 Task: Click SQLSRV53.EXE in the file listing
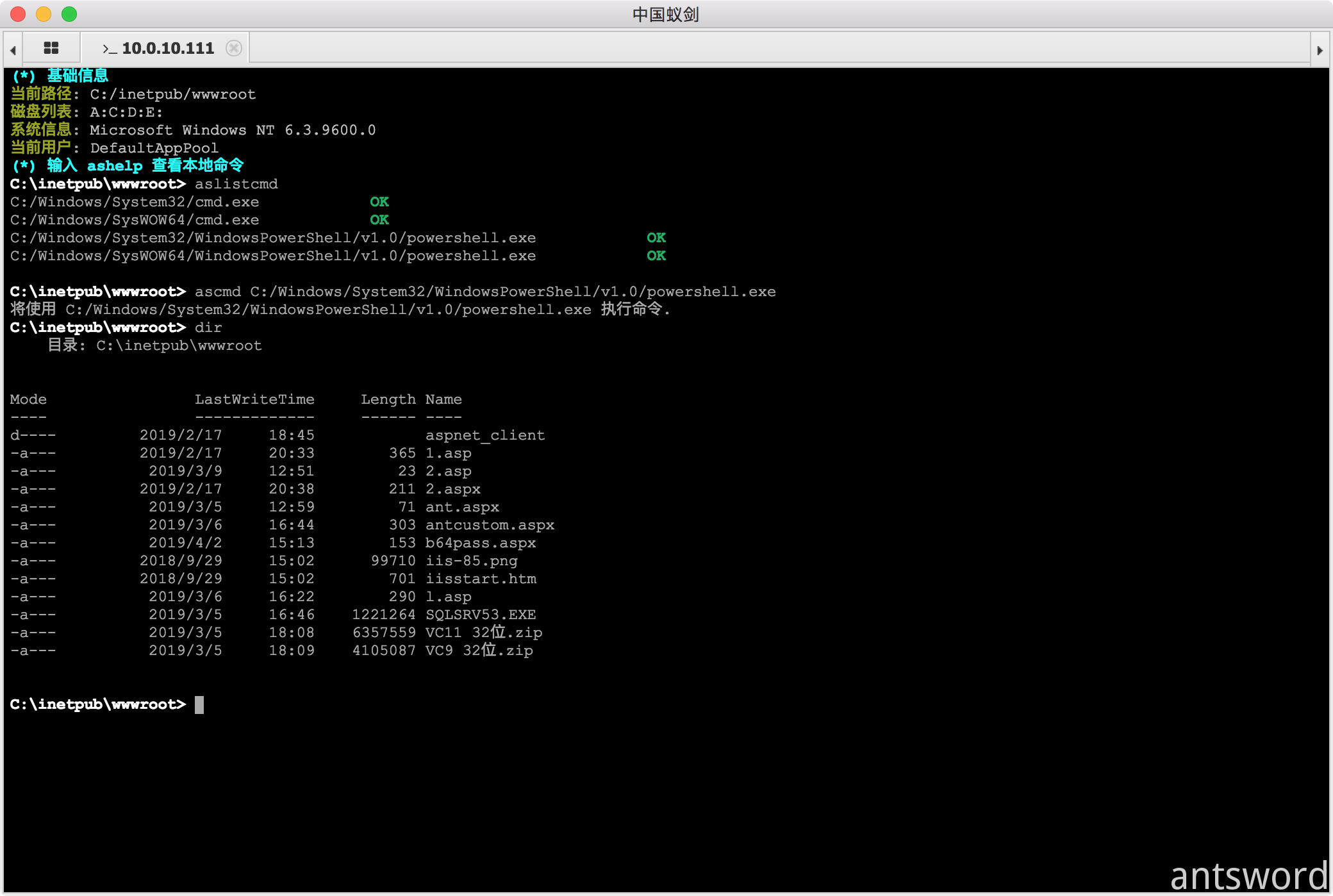tap(481, 615)
